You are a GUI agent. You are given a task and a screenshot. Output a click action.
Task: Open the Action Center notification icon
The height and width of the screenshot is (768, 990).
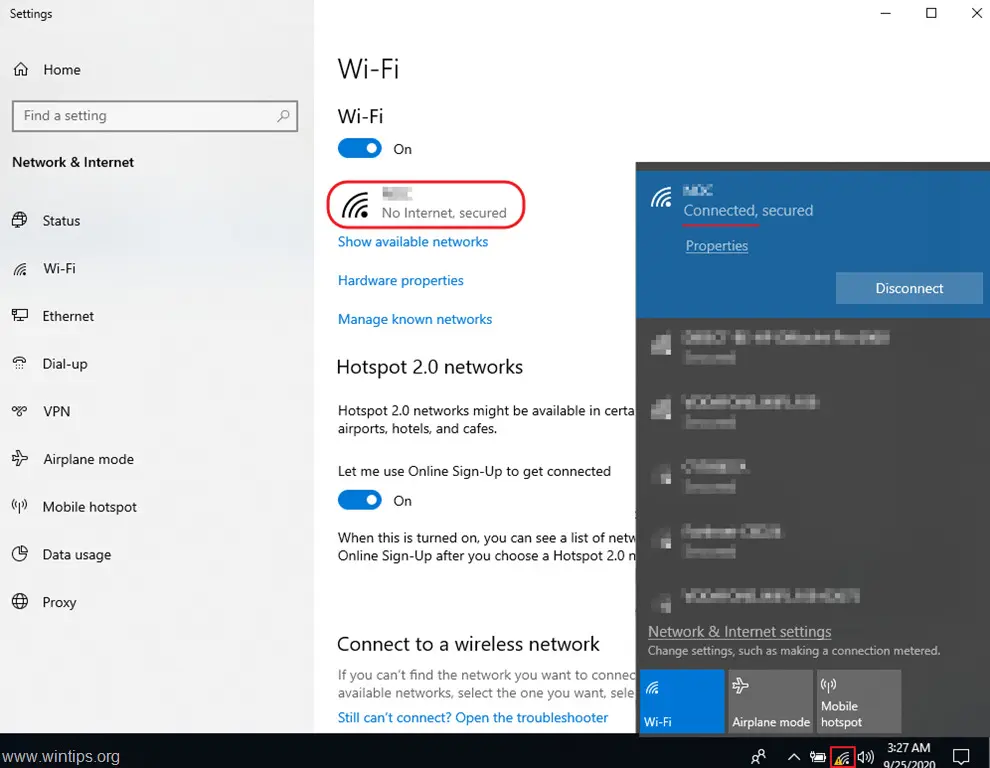961,756
